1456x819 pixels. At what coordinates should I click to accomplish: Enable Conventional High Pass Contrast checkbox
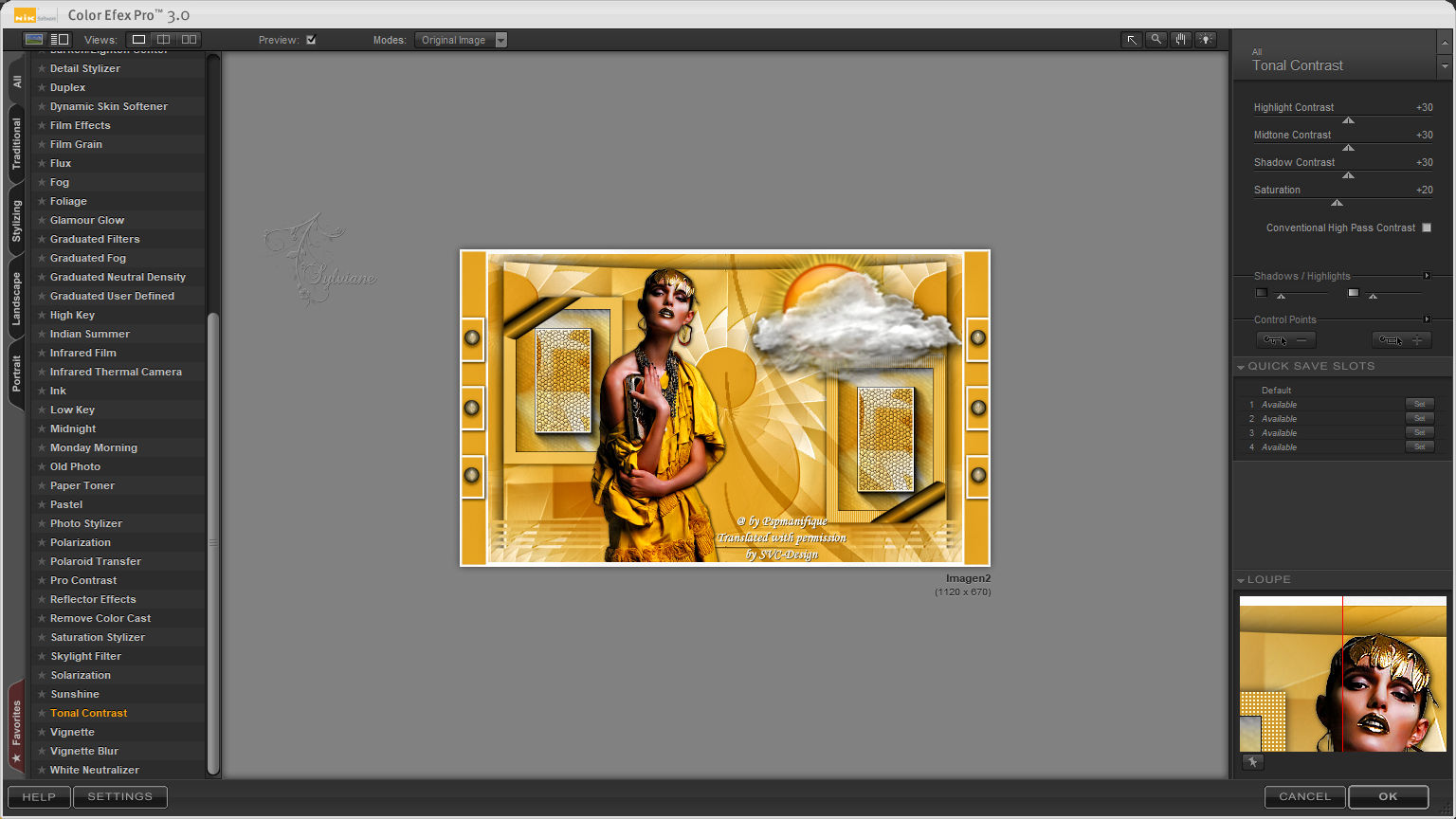click(x=1427, y=227)
